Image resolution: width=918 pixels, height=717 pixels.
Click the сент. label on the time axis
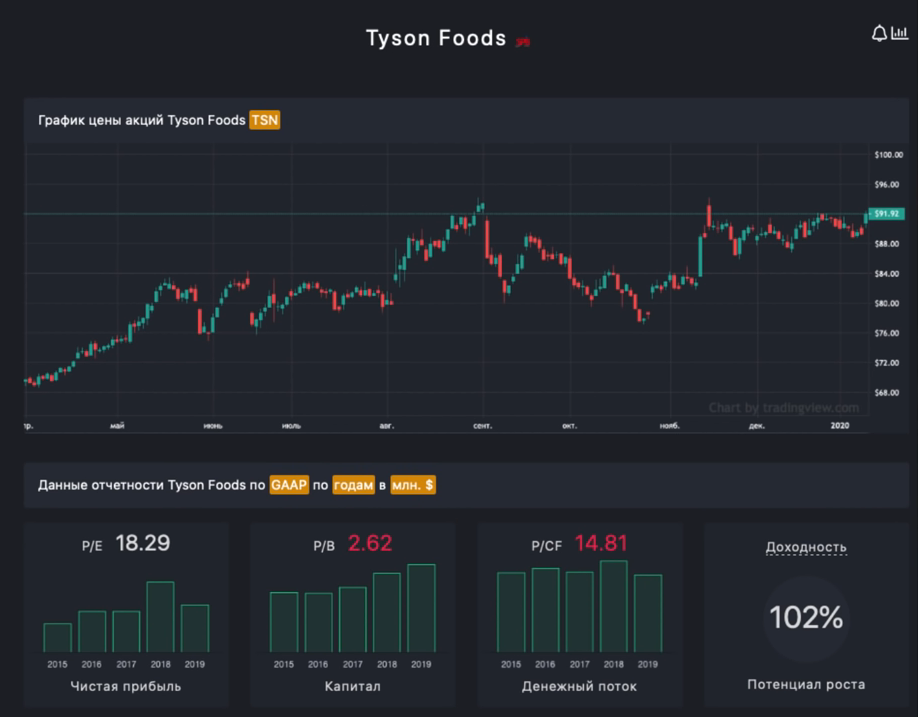482,426
